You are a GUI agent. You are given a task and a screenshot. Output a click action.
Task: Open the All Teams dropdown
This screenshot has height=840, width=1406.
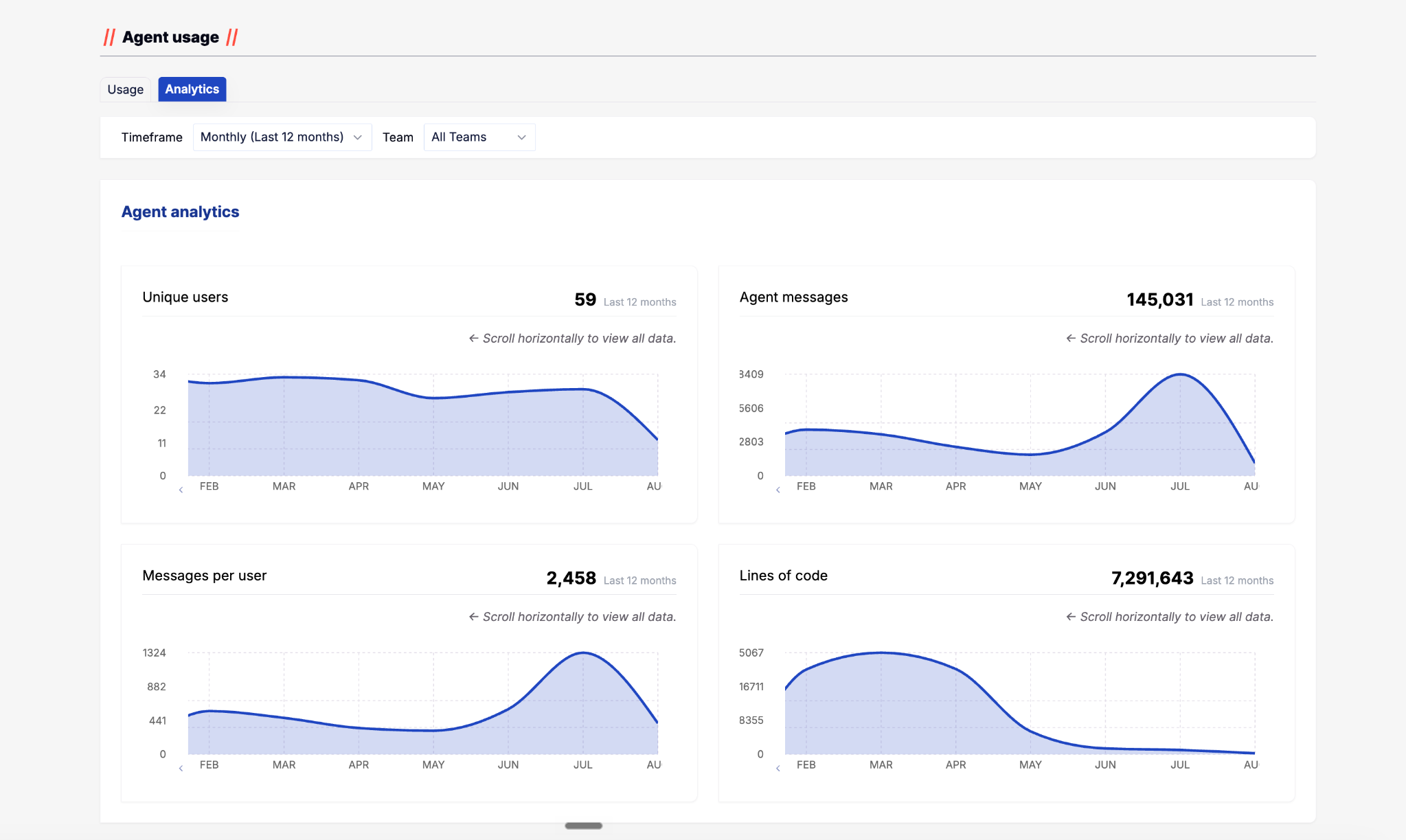coord(479,137)
